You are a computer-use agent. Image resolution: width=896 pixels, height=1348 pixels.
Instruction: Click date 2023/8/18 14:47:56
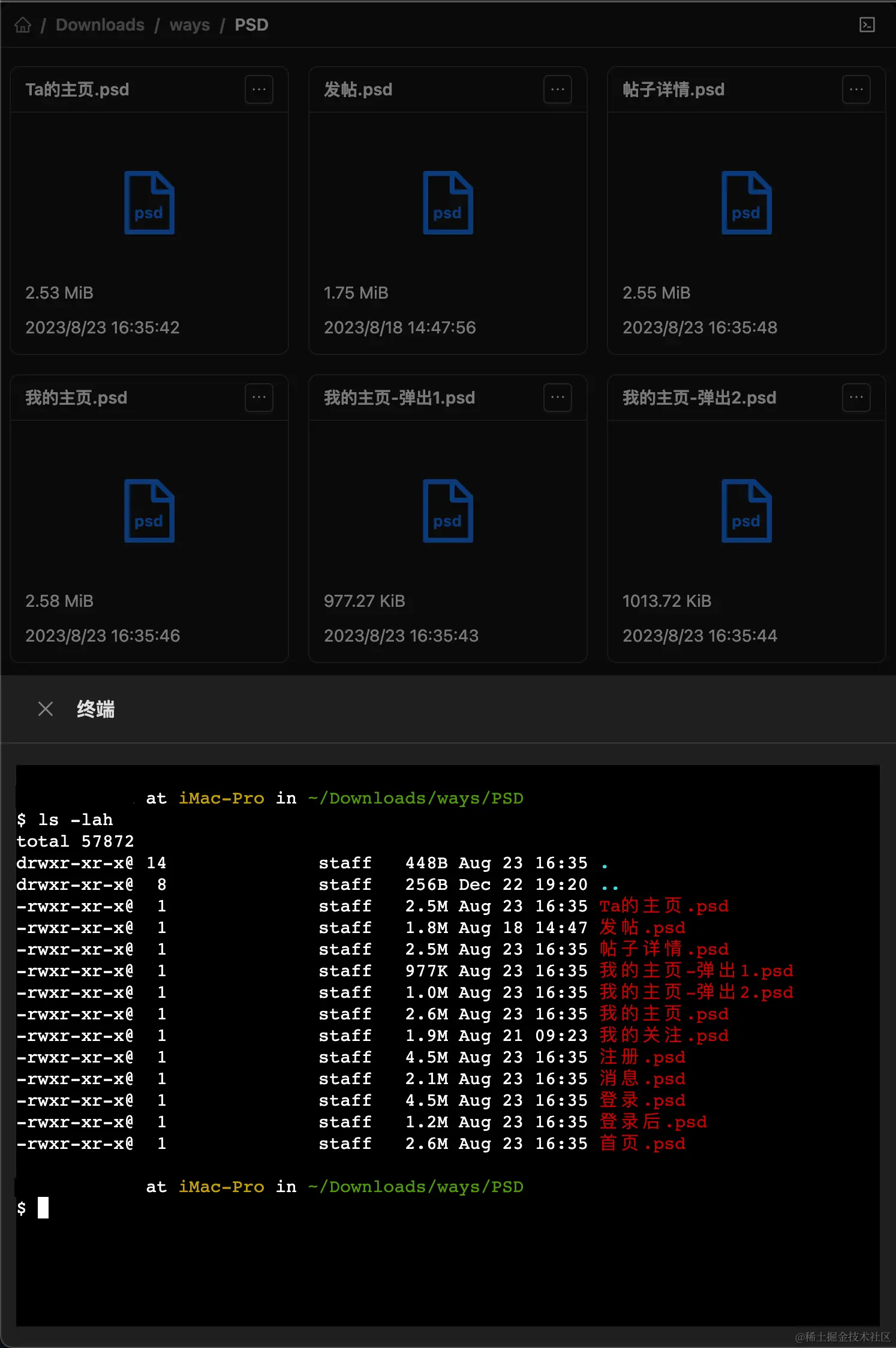[x=400, y=327]
